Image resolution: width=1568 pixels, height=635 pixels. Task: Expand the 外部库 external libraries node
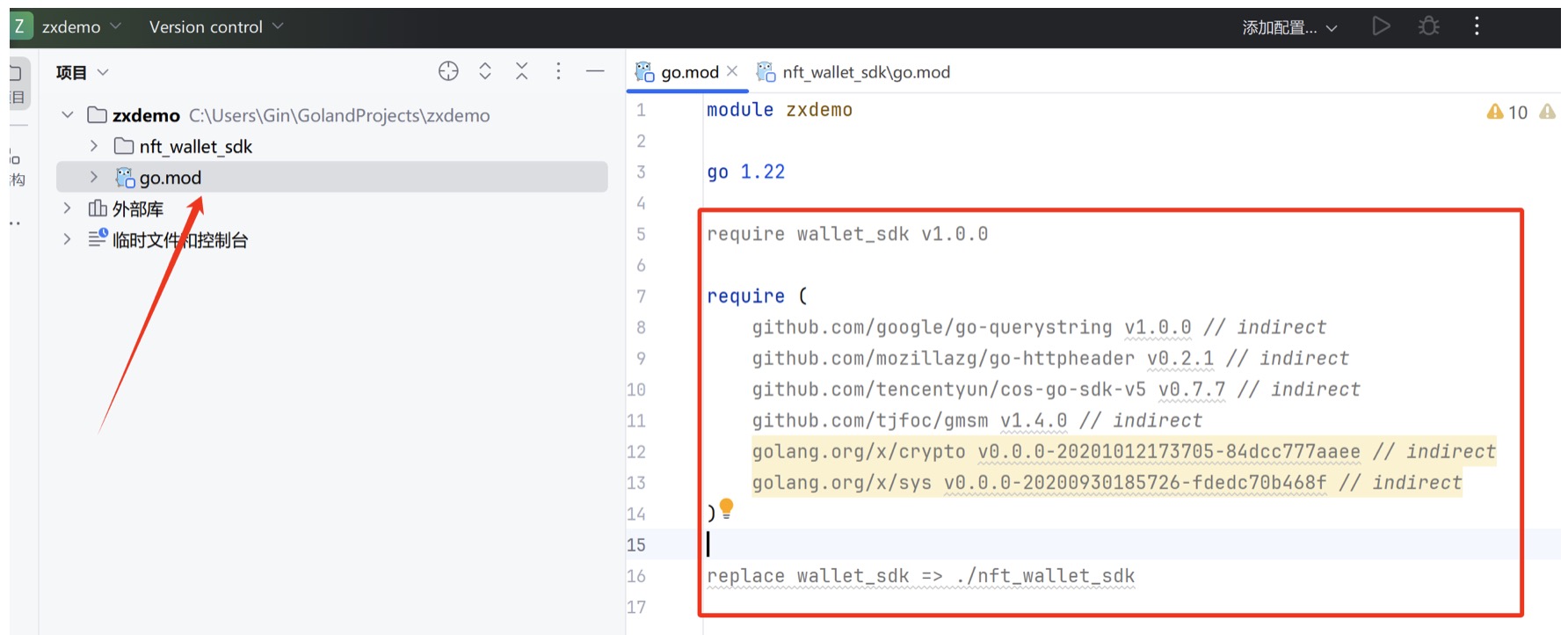(x=68, y=208)
